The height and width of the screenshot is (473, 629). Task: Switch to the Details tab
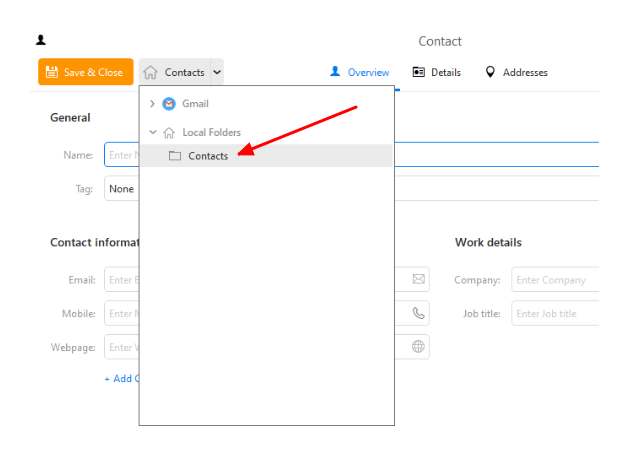pos(437,72)
